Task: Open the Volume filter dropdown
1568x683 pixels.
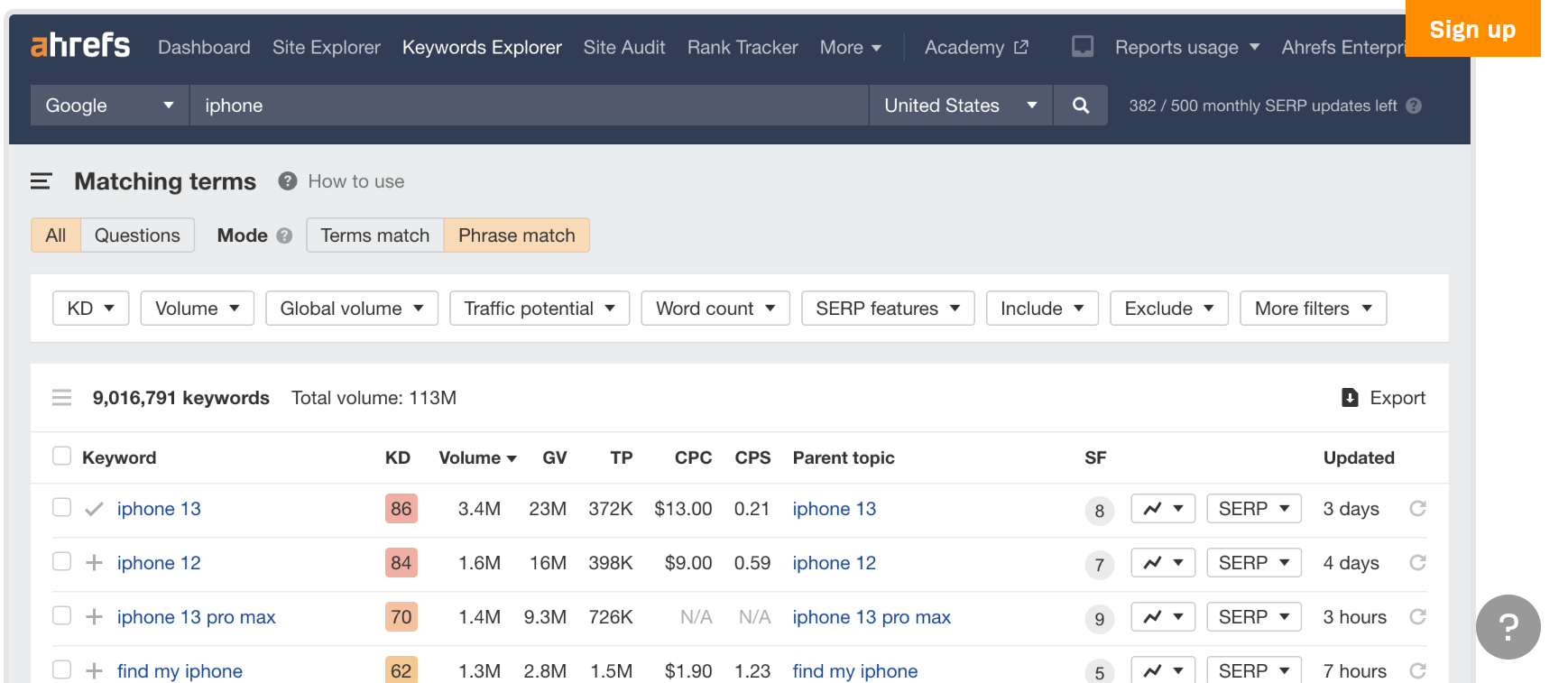Action: pyautogui.click(x=197, y=309)
